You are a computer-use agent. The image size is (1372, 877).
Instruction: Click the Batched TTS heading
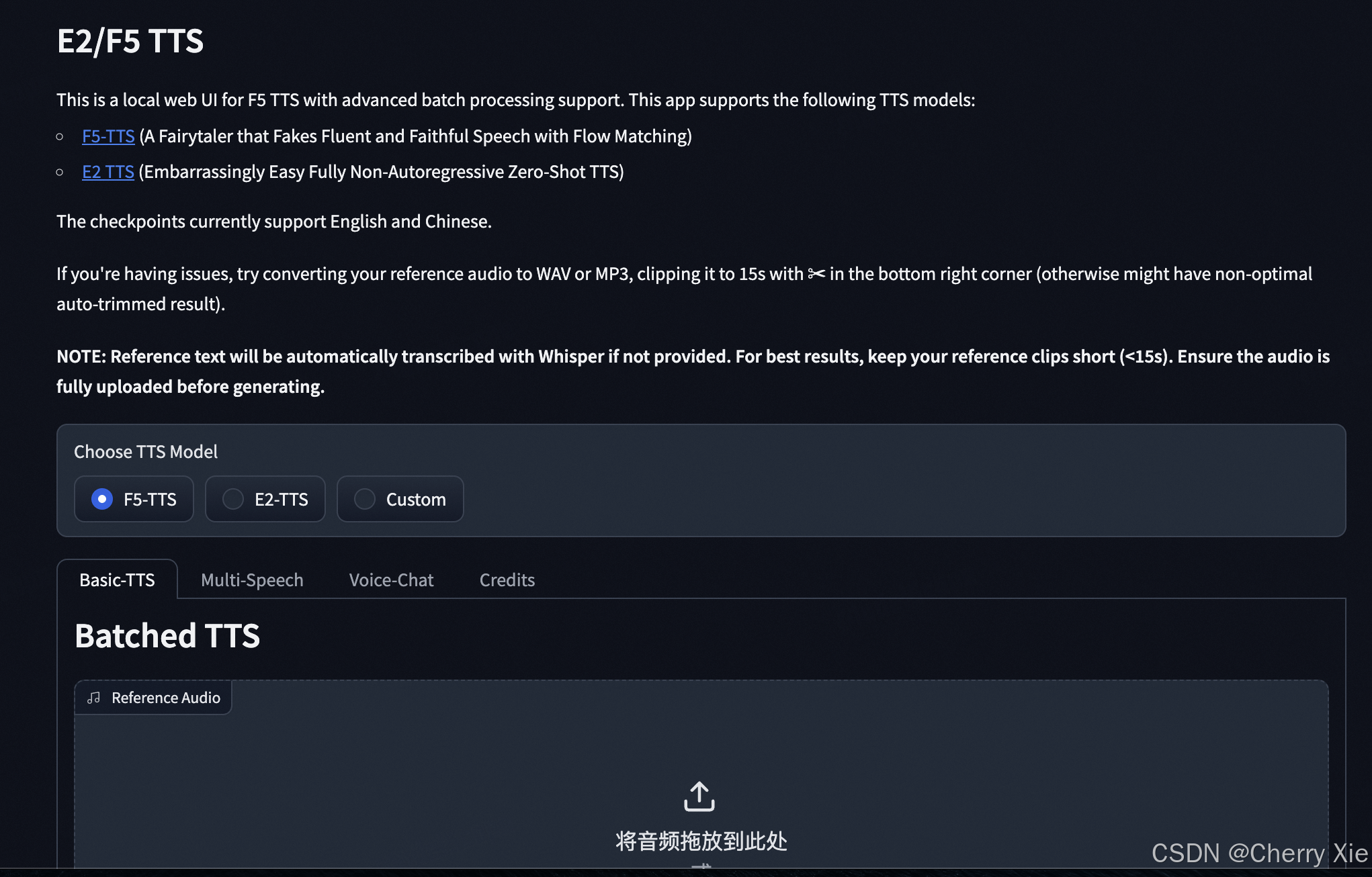167,635
